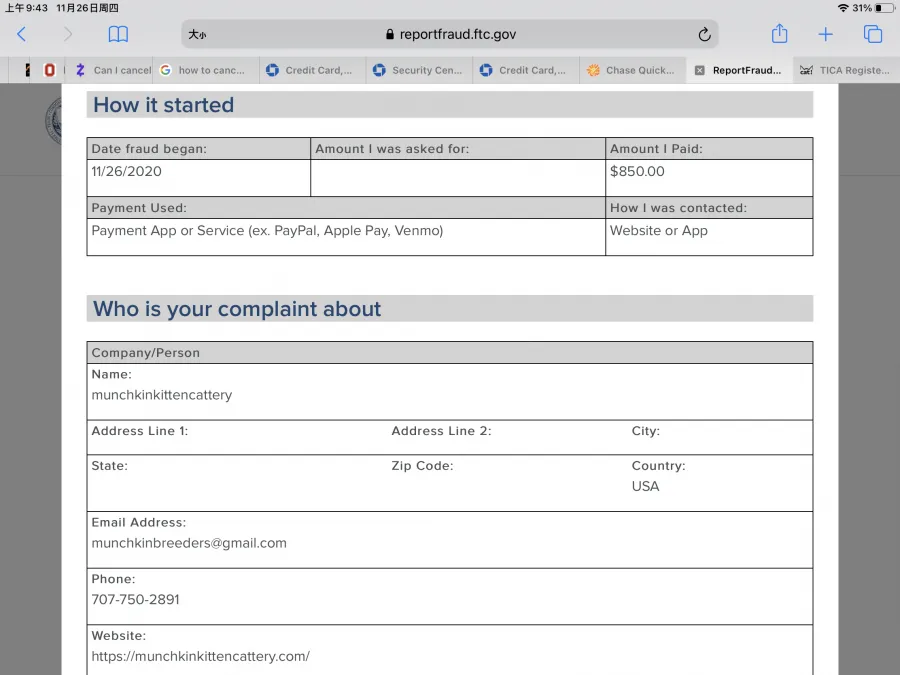
Task: Tap the Wi-Fi status icon
Action: coord(843,7)
